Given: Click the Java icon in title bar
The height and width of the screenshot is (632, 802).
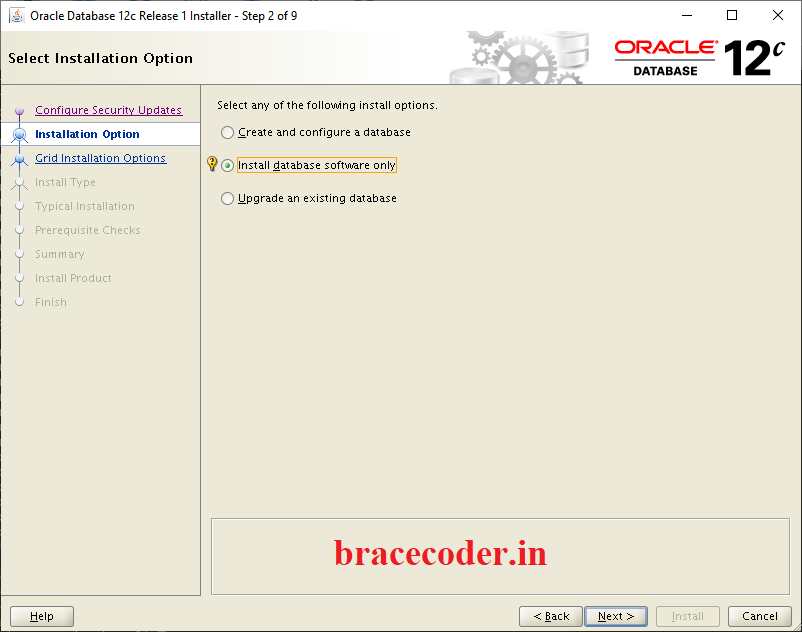Looking at the screenshot, I should point(17,15).
